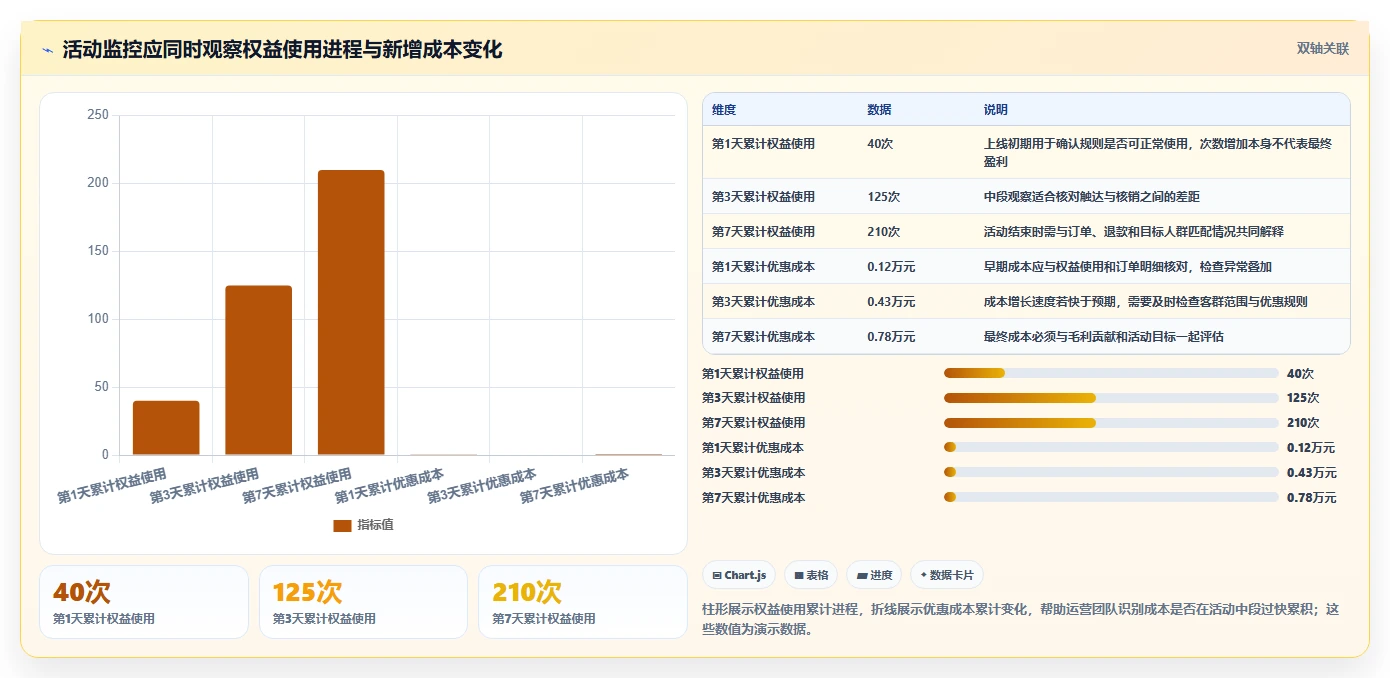Click the 第1天累计优惠成本 row name in the table
The width and height of the screenshot is (1390, 678).
click(x=763, y=267)
